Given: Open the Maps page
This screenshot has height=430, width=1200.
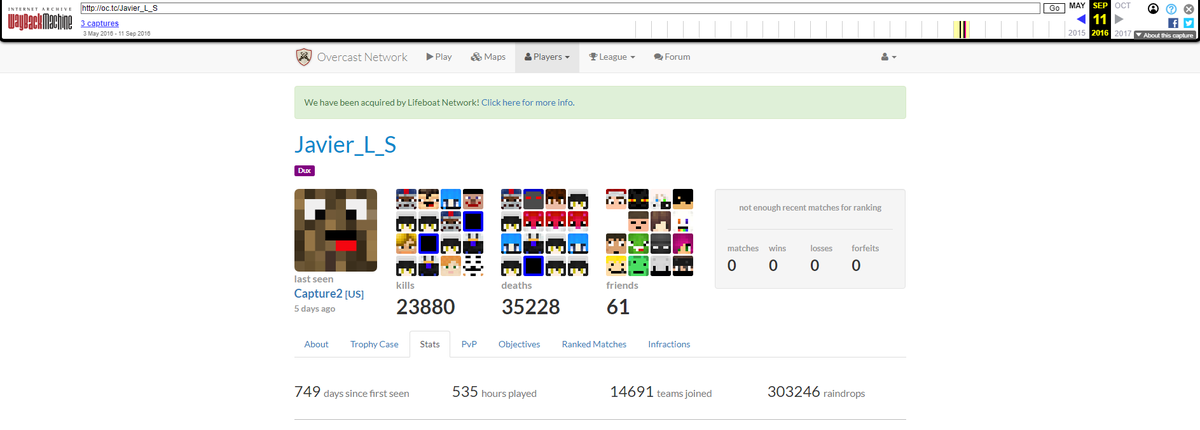Looking at the screenshot, I should click(x=488, y=57).
